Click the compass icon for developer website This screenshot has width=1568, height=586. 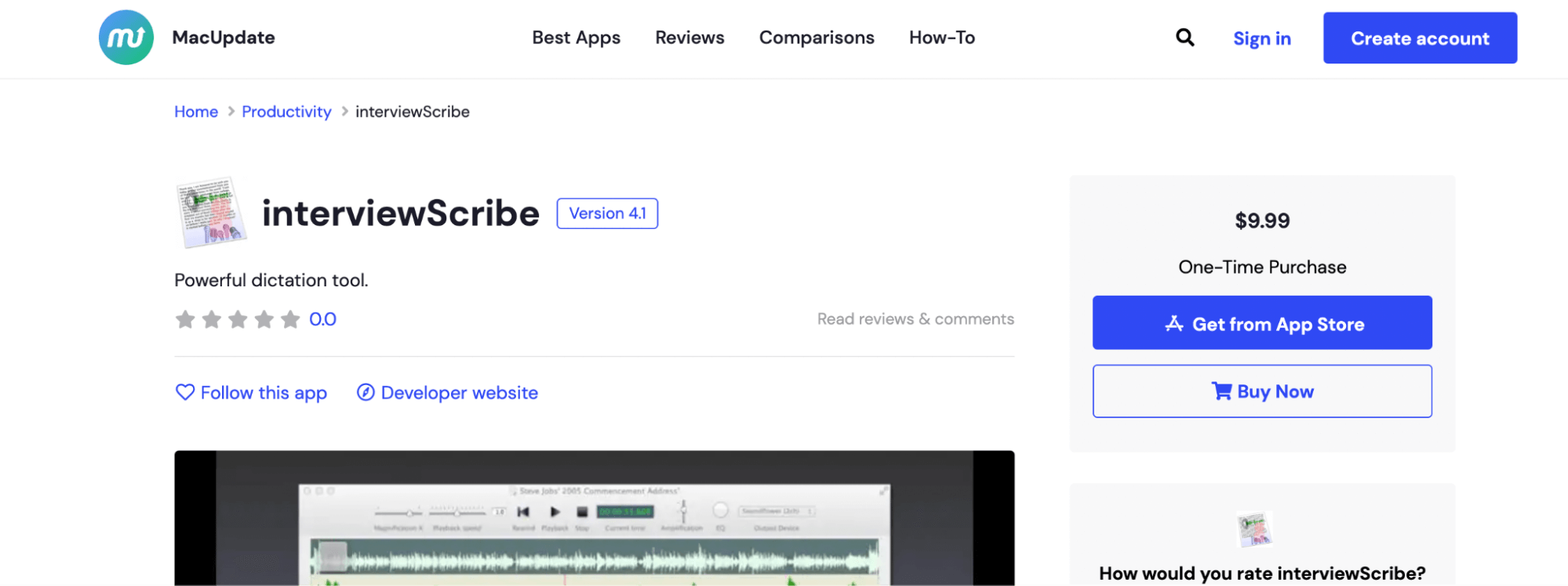[x=366, y=392]
